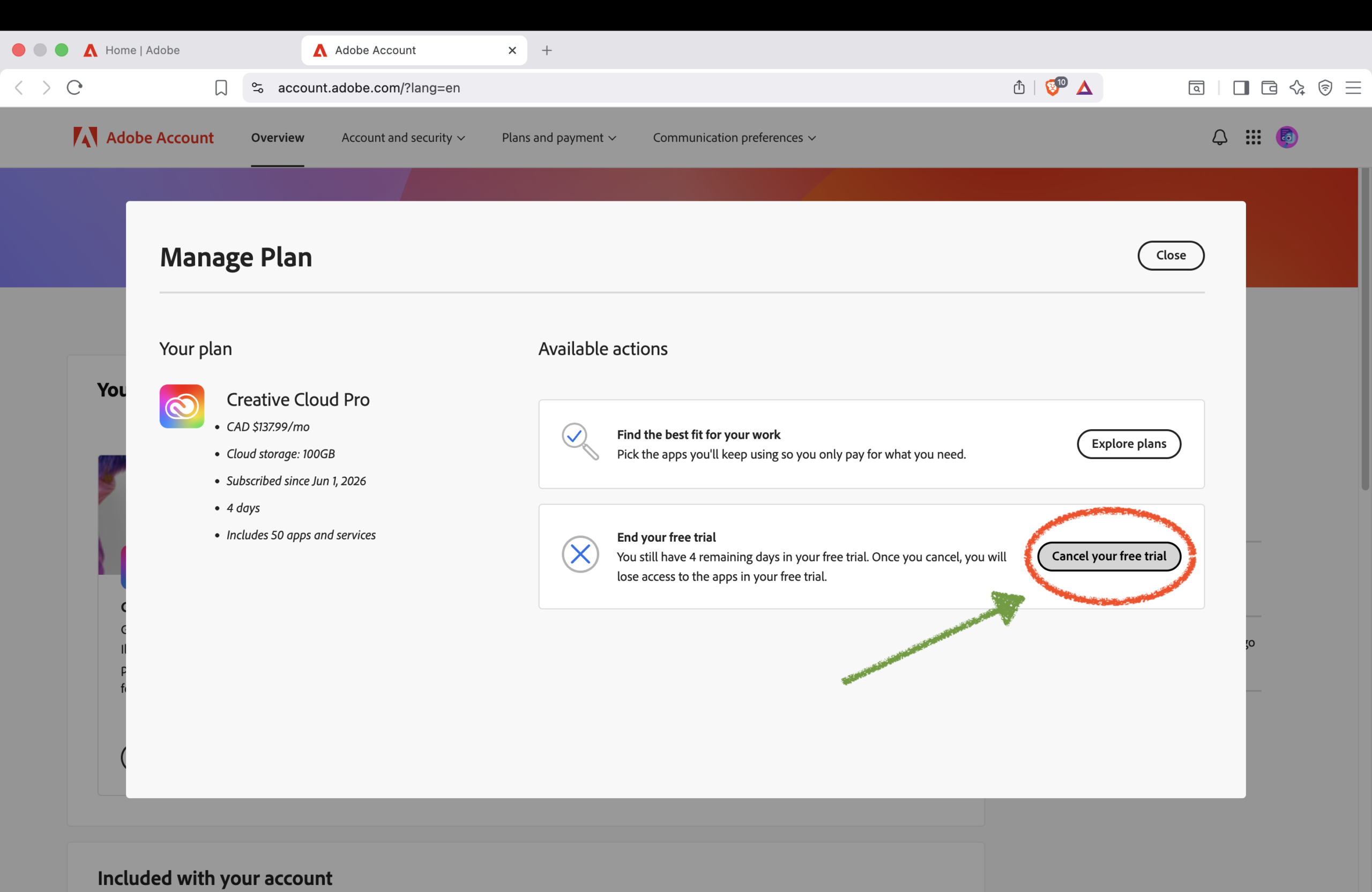The image size is (1372, 892).
Task: Click Cancel your free trial button
Action: pyautogui.click(x=1108, y=556)
